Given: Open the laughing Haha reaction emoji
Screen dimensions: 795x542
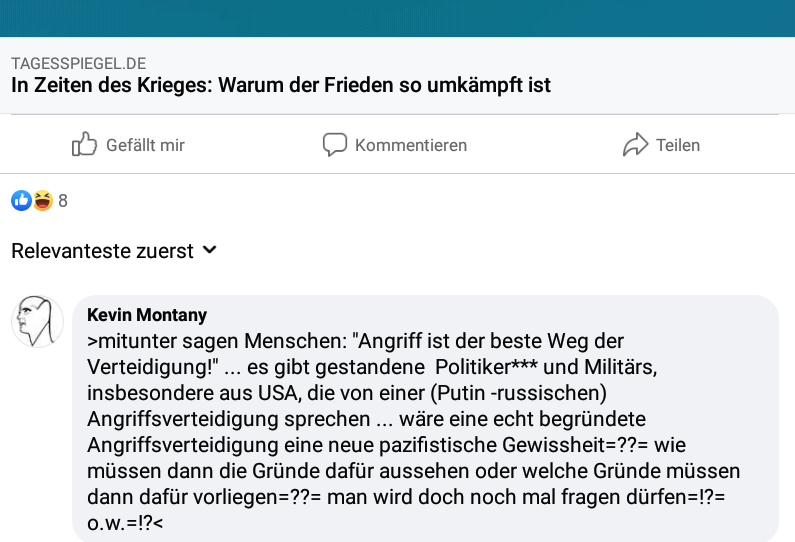Looking at the screenshot, I should [43, 200].
